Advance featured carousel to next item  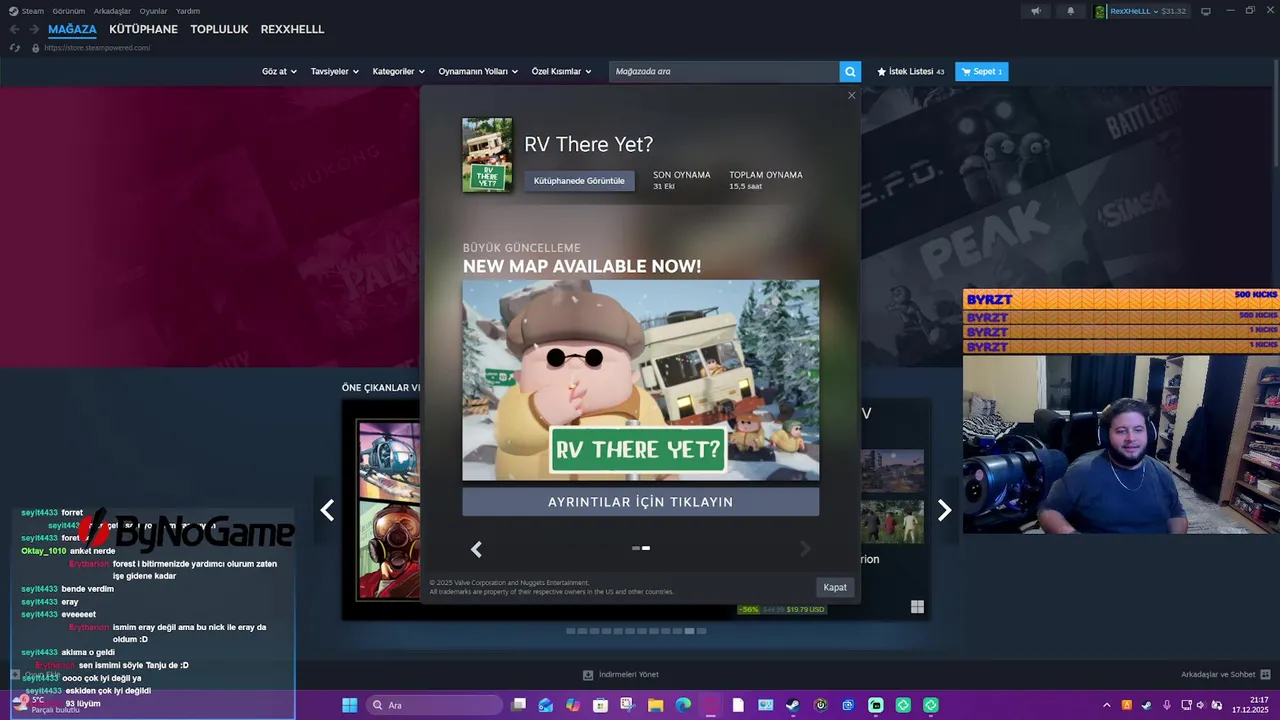(x=944, y=510)
